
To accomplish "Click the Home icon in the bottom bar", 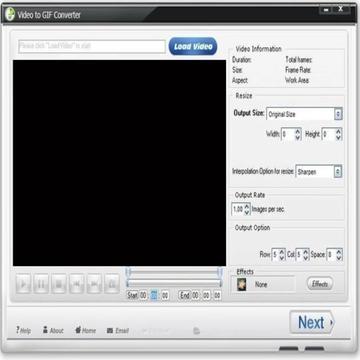I will pyautogui.click(x=78, y=330).
